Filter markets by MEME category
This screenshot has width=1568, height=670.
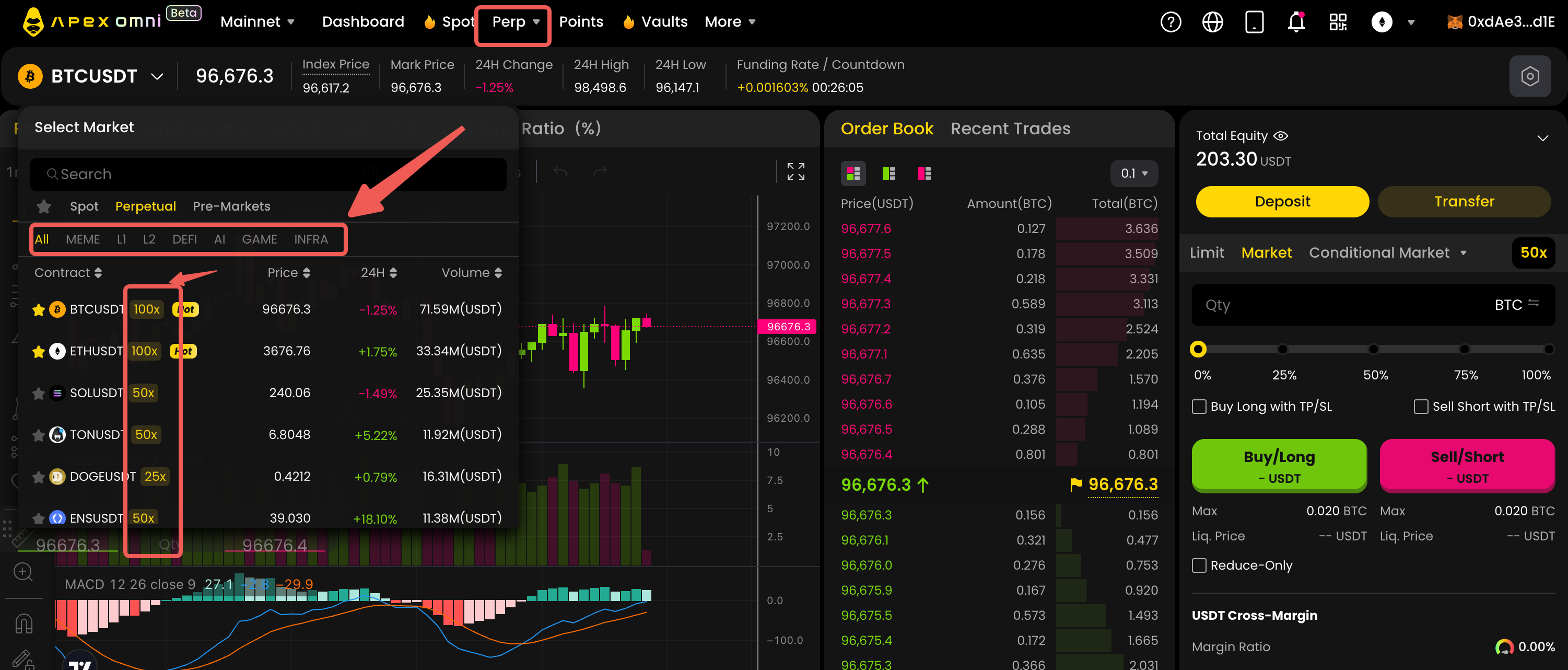[x=83, y=239]
